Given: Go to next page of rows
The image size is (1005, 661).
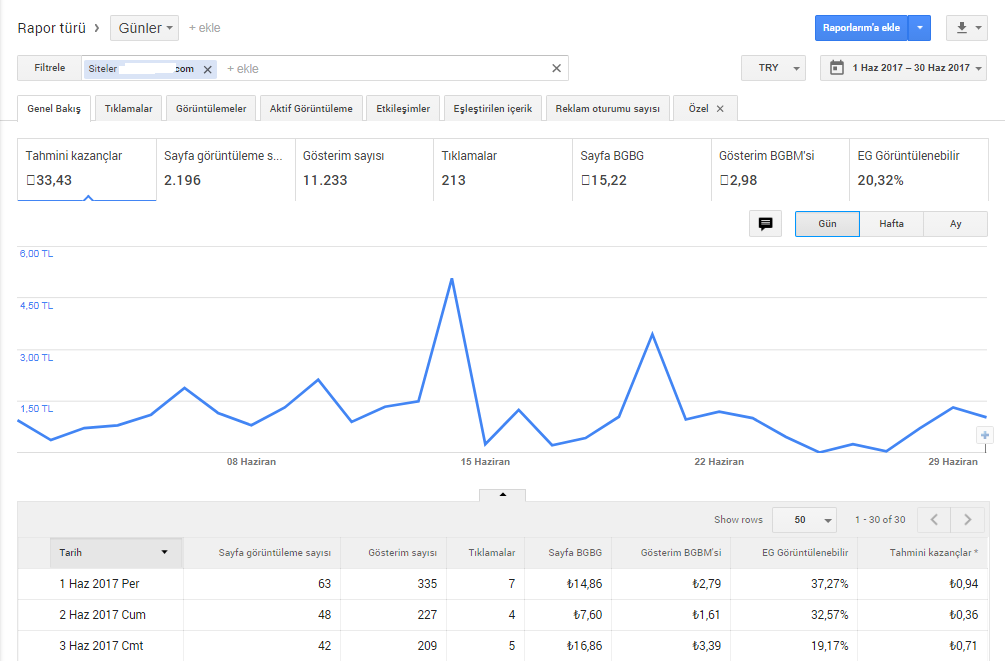Looking at the screenshot, I should point(968,520).
